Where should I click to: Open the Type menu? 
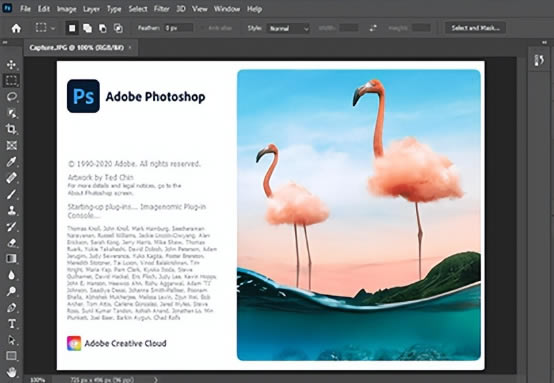(114, 9)
